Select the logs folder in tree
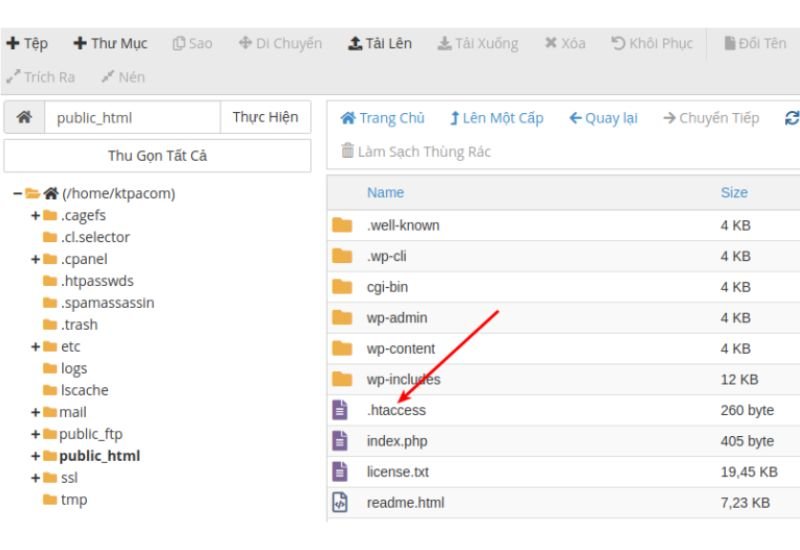Image resolution: width=800 pixels, height=550 pixels. pos(74,368)
